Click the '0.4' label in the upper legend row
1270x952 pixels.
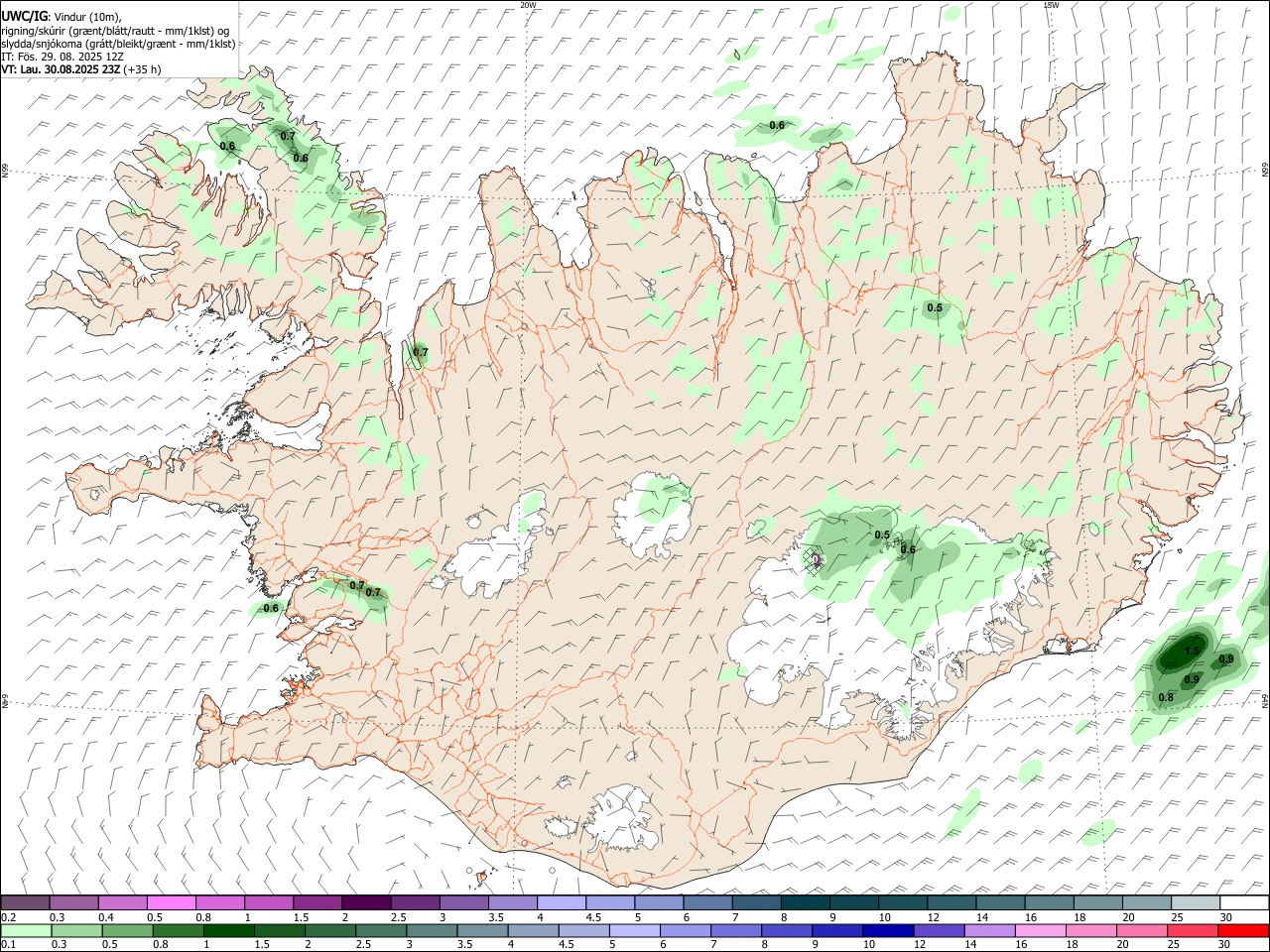pyautogui.click(x=105, y=917)
